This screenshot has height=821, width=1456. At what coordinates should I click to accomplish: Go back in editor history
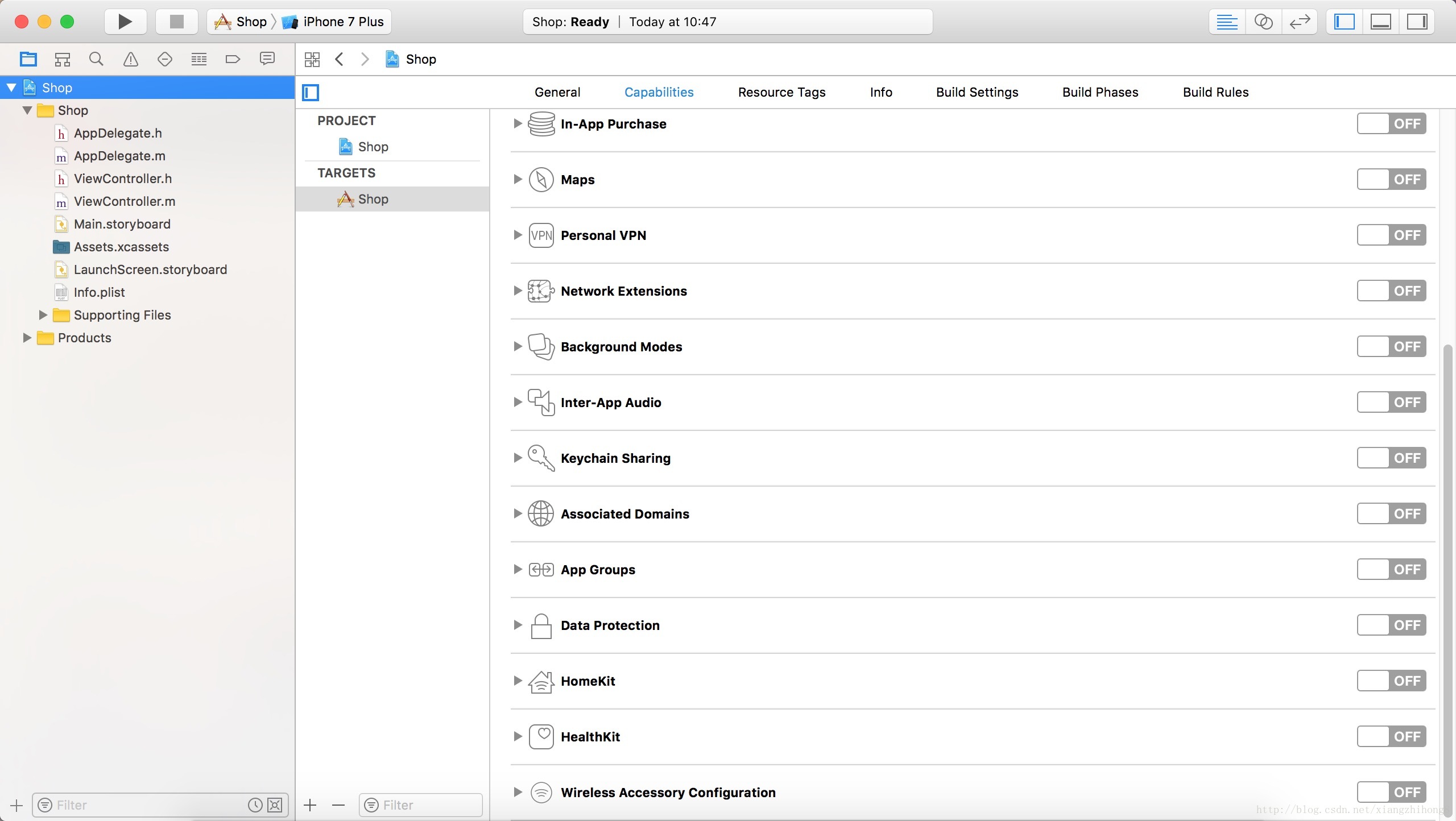340,59
